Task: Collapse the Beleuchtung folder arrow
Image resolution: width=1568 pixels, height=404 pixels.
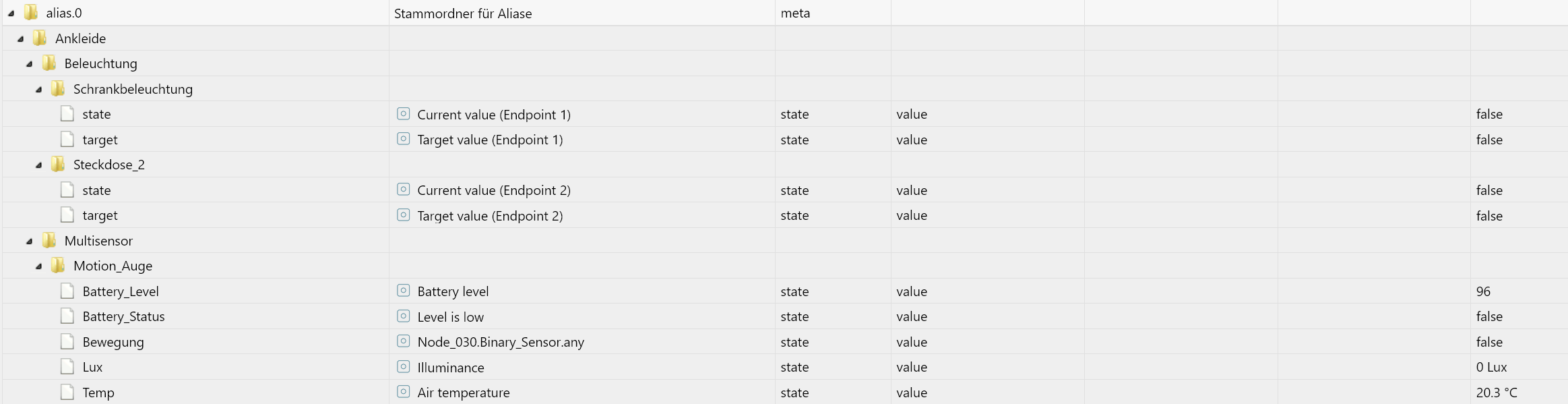Action: pyautogui.click(x=30, y=64)
